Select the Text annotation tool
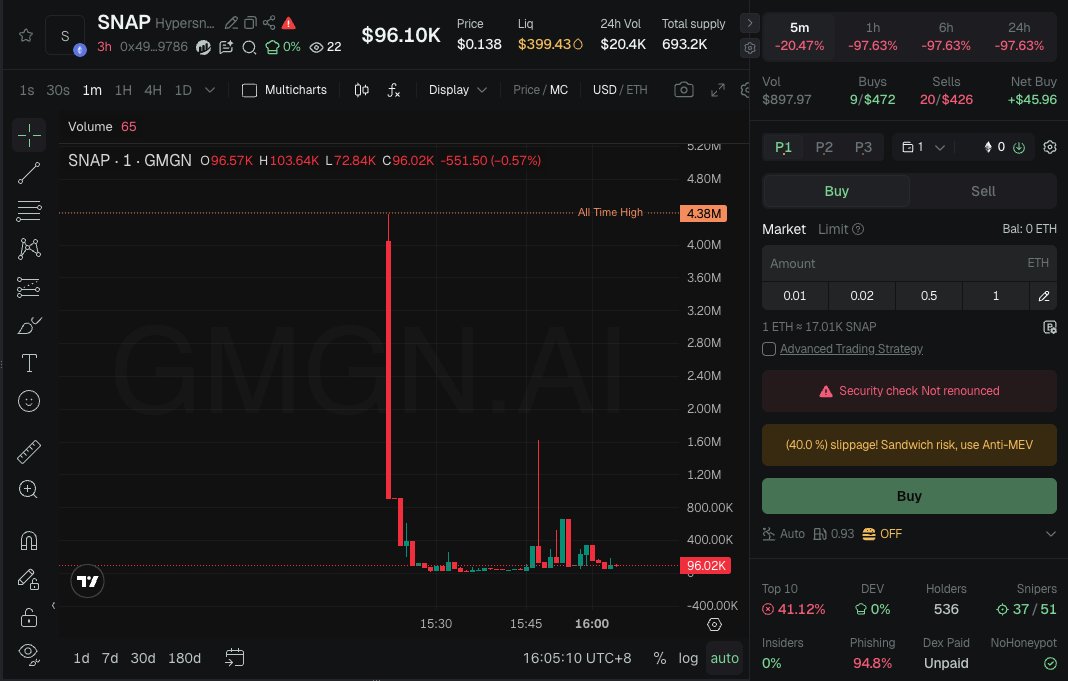 [29, 363]
